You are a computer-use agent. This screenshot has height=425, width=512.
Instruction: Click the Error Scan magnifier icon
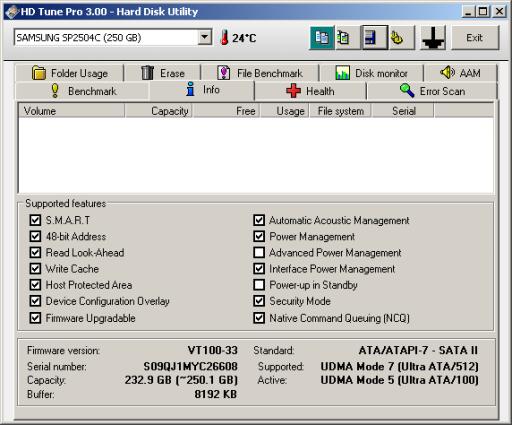(x=407, y=90)
